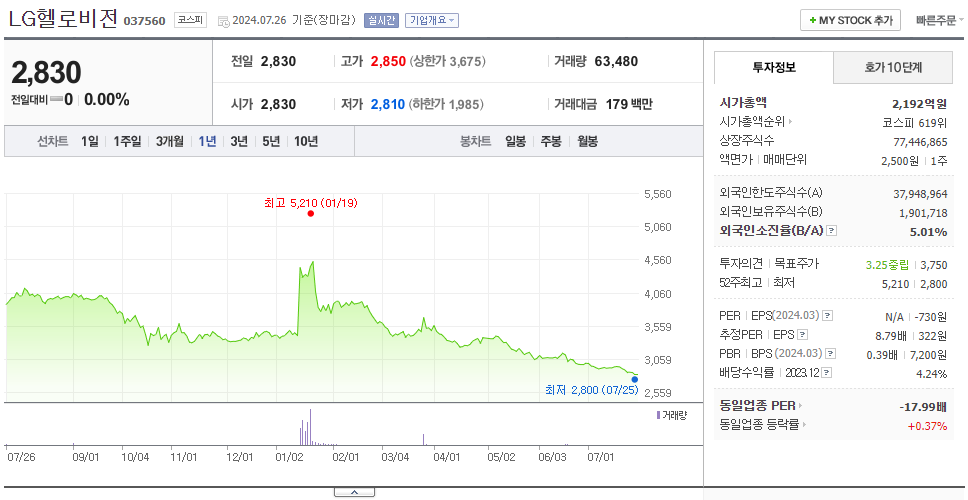Click the 외국인한도주식수 value 37,948,964
The width and height of the screenshot is (968, 500).
(920, 194)
